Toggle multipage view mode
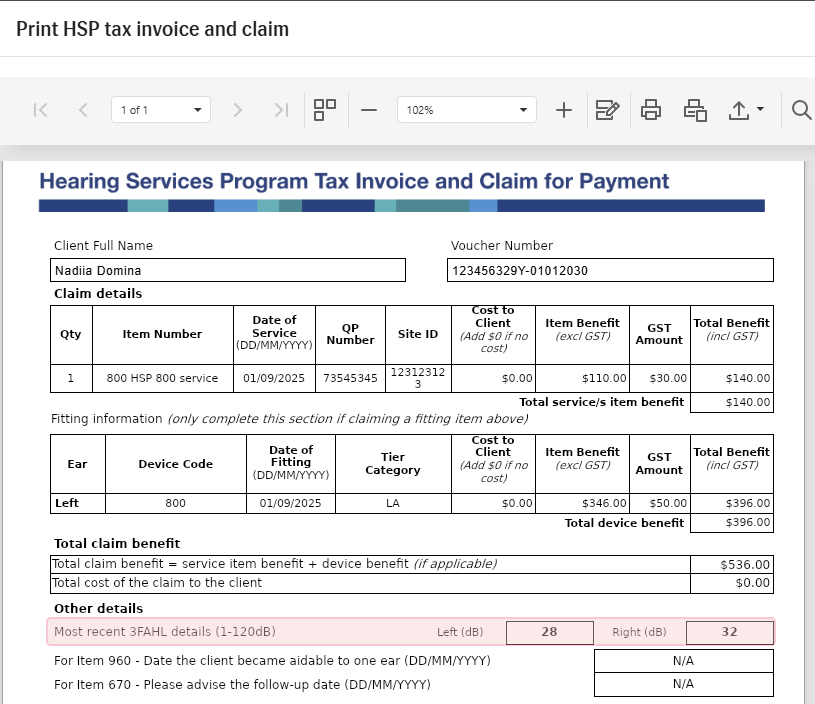 click(325, 110)
